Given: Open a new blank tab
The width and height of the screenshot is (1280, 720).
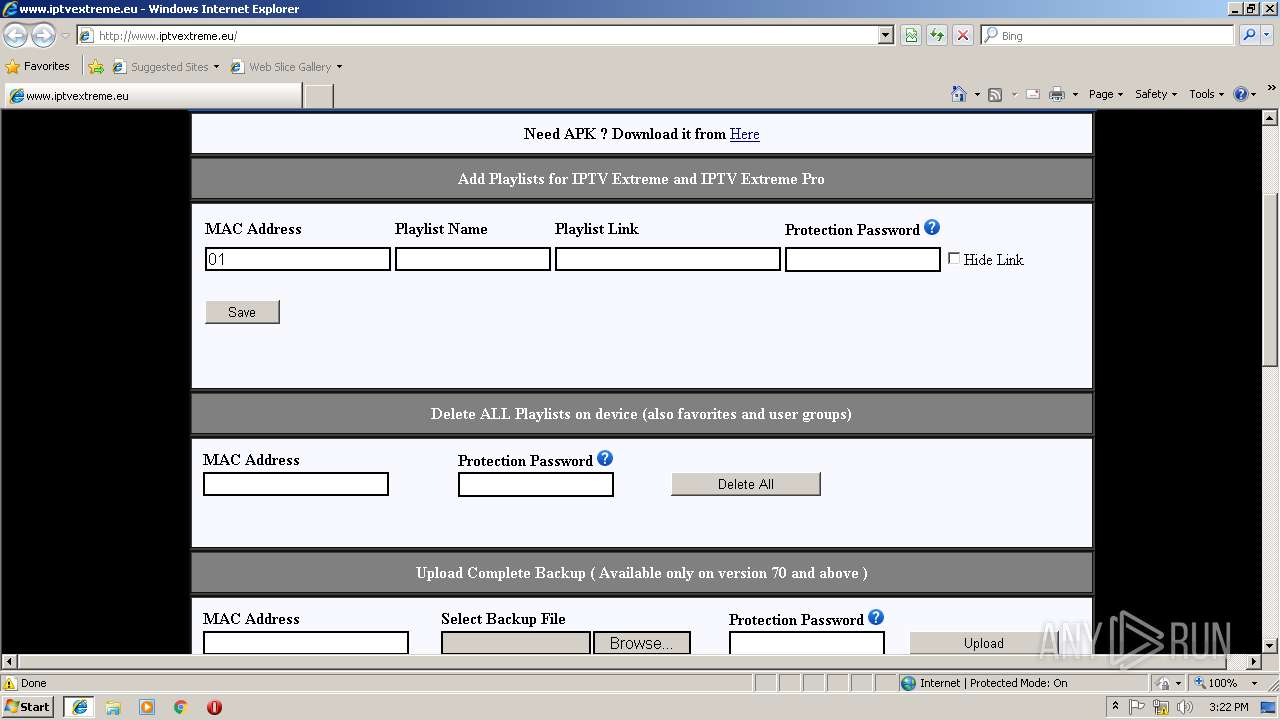Looking at the screenshot, I should [x=318, y=96].
